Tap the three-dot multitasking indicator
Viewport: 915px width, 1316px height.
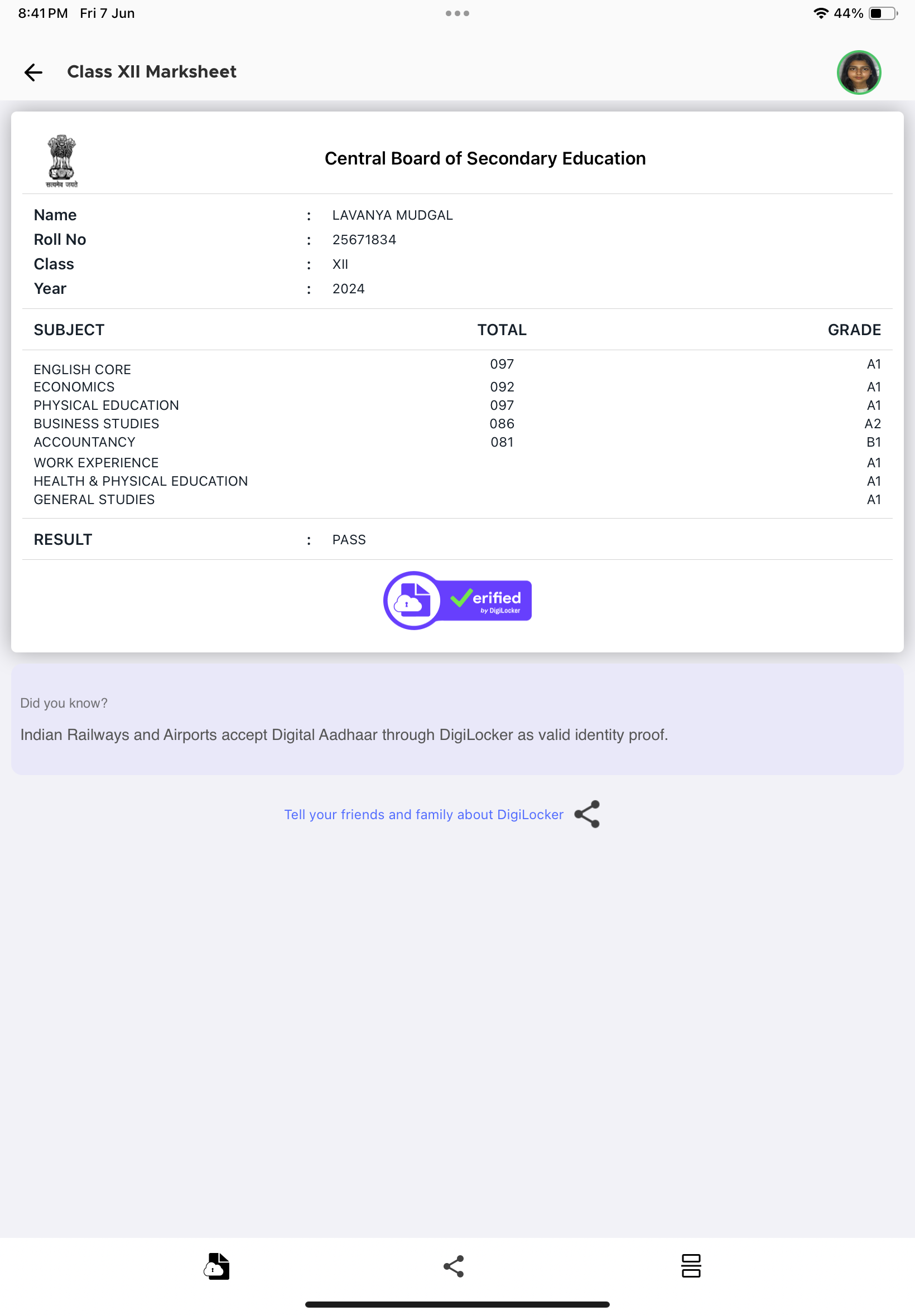(x=457, y=13)
